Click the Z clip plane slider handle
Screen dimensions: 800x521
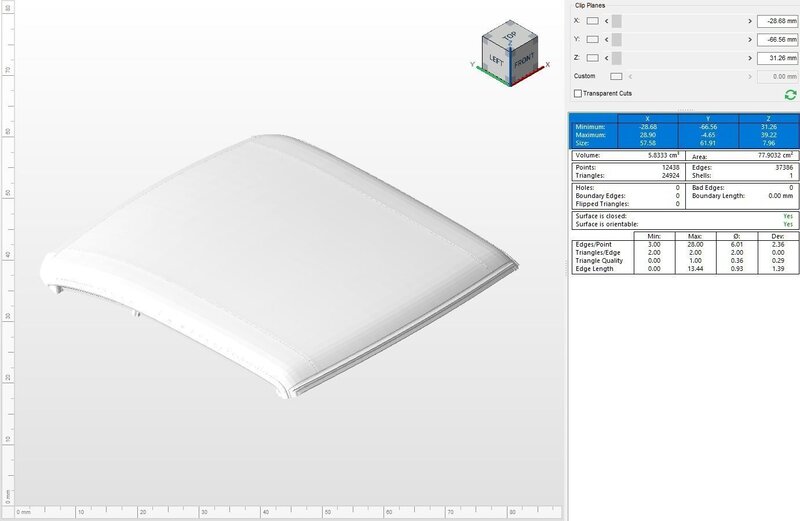point(617,58)
